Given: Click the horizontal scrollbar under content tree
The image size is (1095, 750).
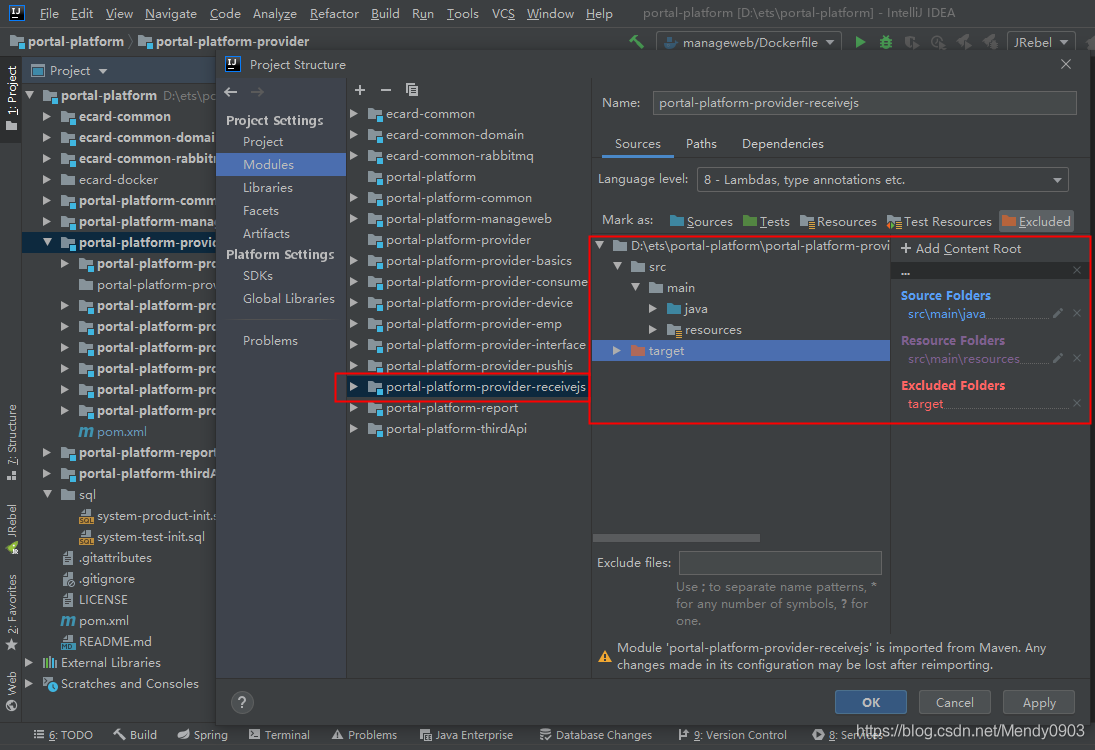Looking at the screenshot, I should [x=676, y=538].
